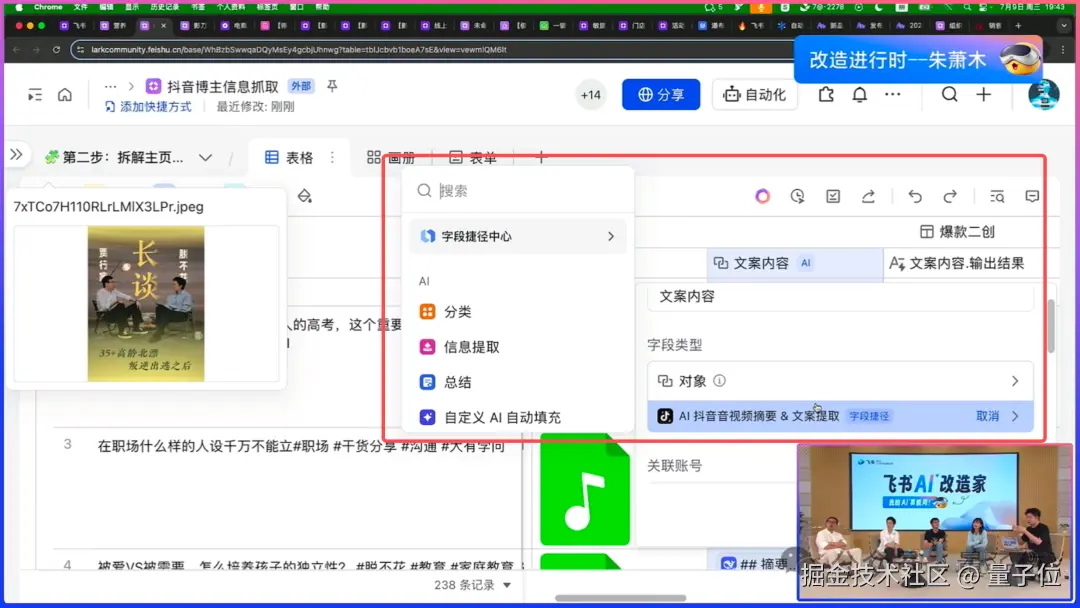Image resolution: width=1080 pixels, height=608 pixels.
Task: Open notifications bell icon
Action: tap(860, 94)
